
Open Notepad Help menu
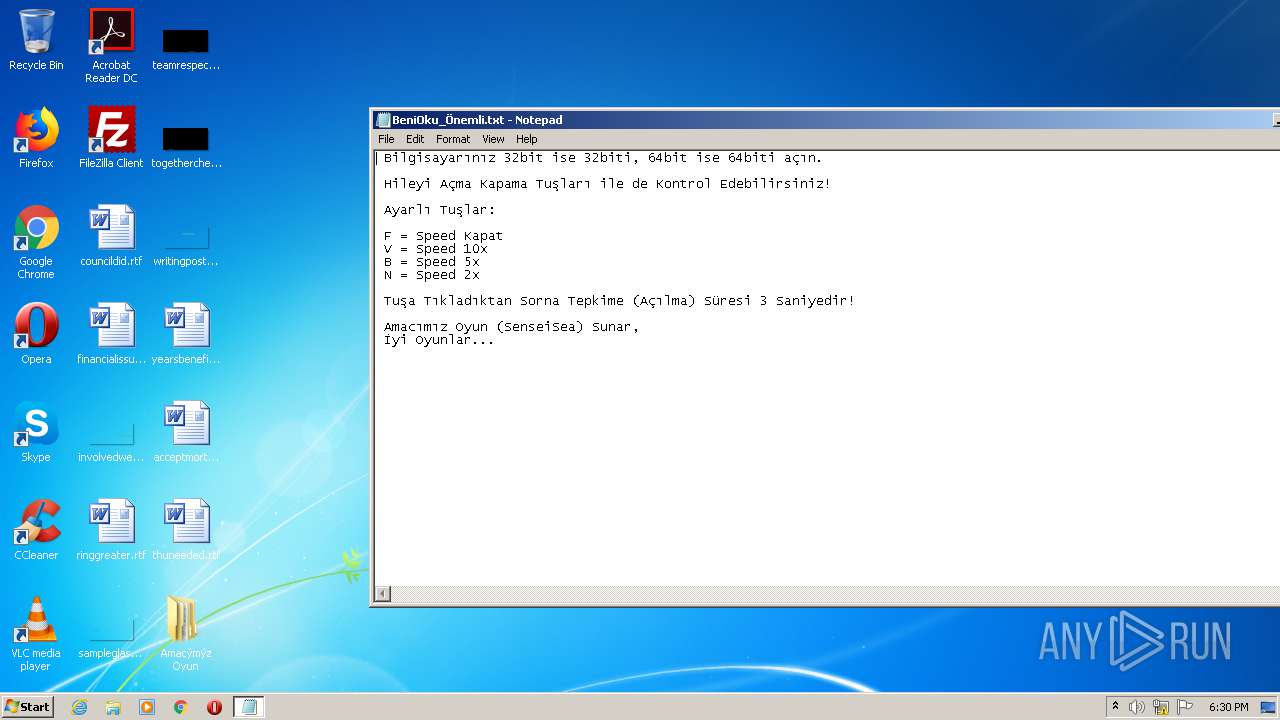(x=527, y=139)
